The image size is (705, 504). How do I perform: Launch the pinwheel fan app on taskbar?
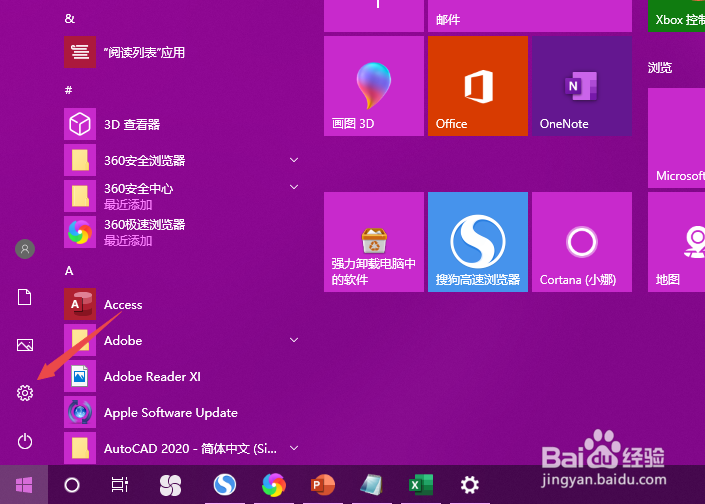[x=170, y=485]
